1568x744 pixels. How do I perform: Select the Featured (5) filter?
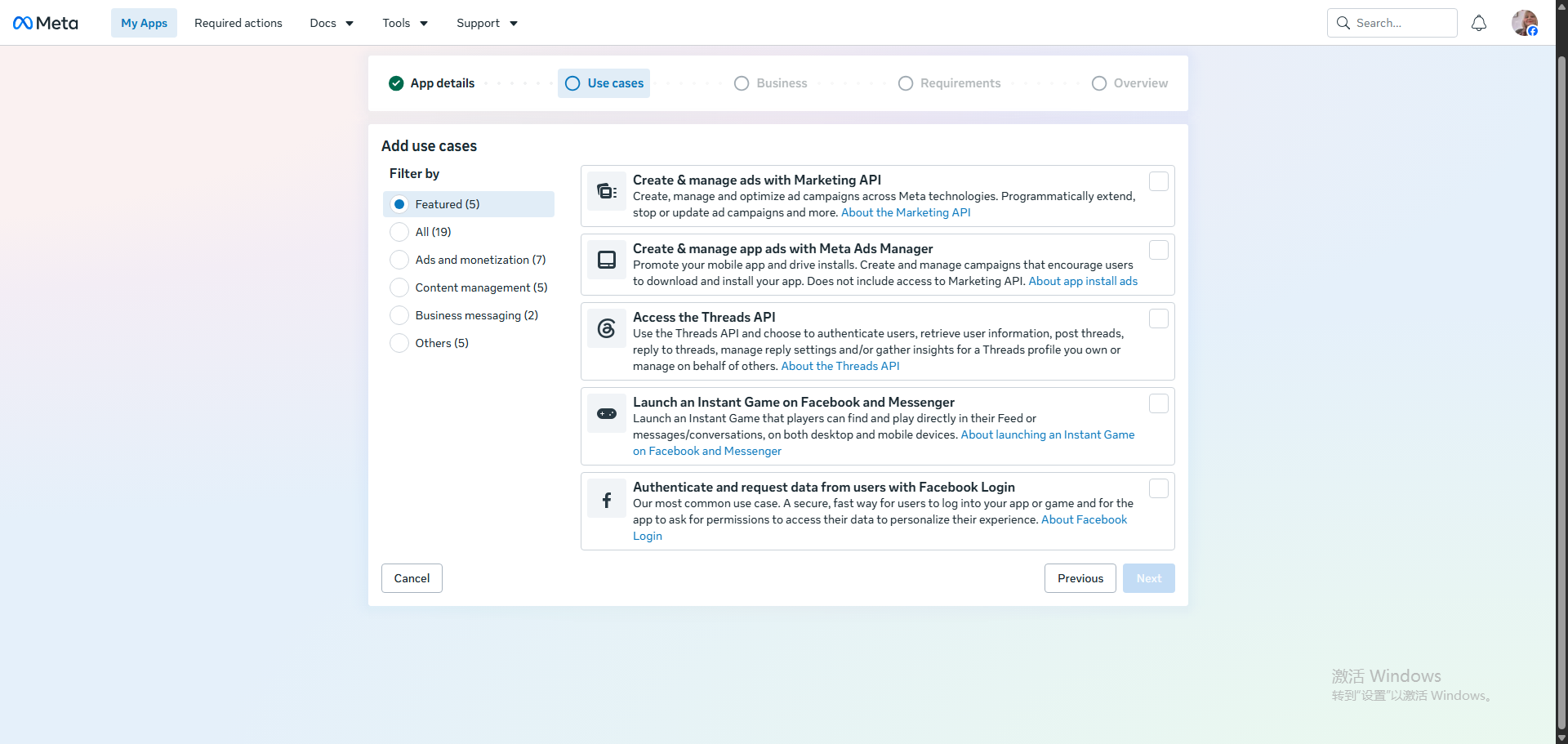(x=469, y=204)
